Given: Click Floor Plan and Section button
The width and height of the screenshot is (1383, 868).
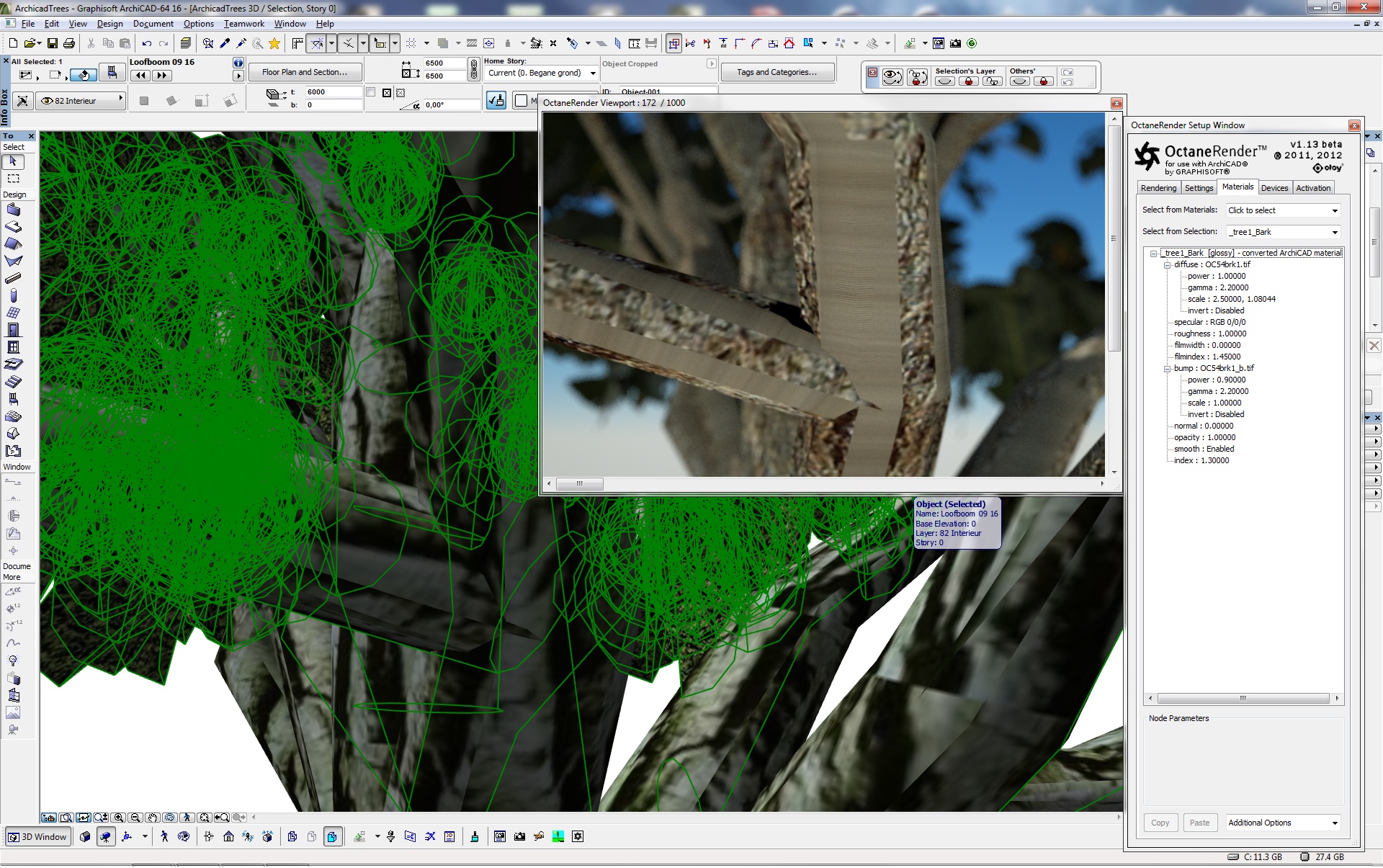Looking at the screenshot, I should coord(305,72).
